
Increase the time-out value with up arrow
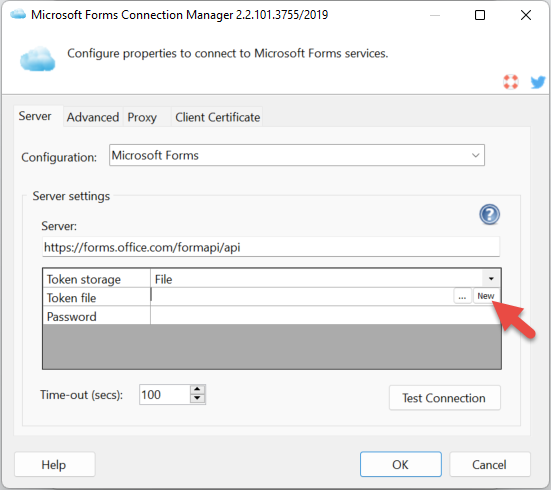[x=197, y=389]
